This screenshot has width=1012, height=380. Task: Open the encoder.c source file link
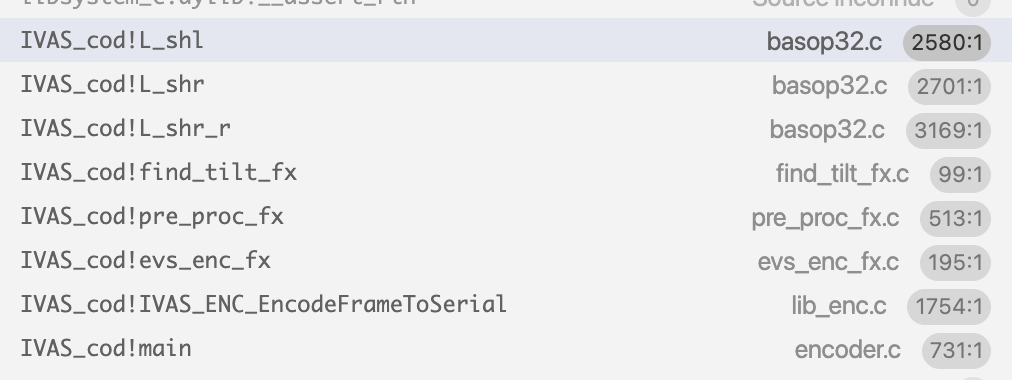point(847,349)
